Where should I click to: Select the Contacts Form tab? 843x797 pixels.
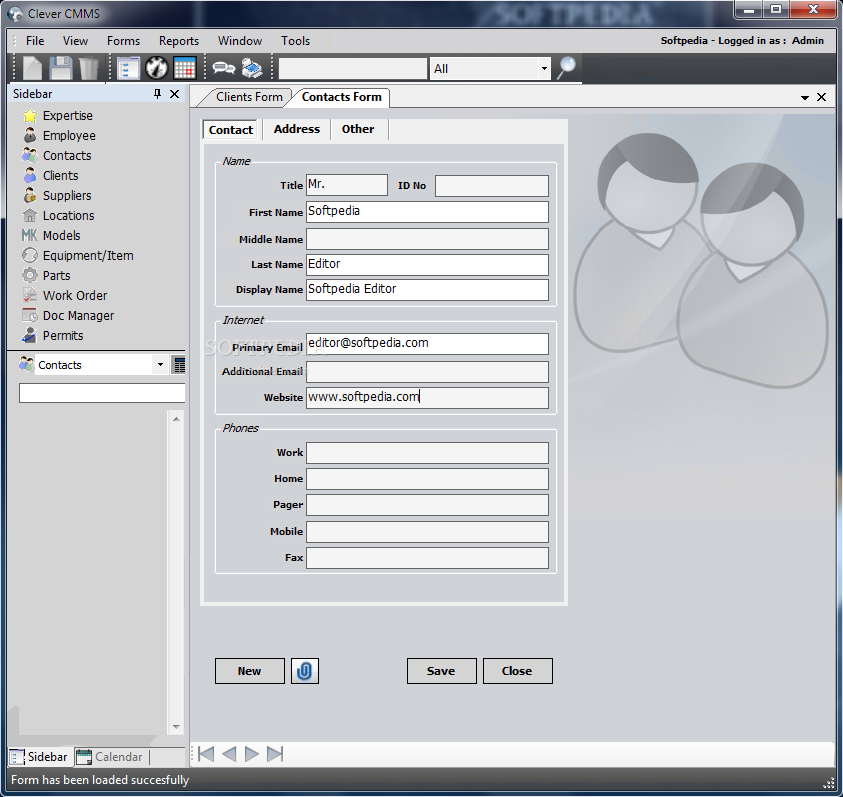point(341,97)
